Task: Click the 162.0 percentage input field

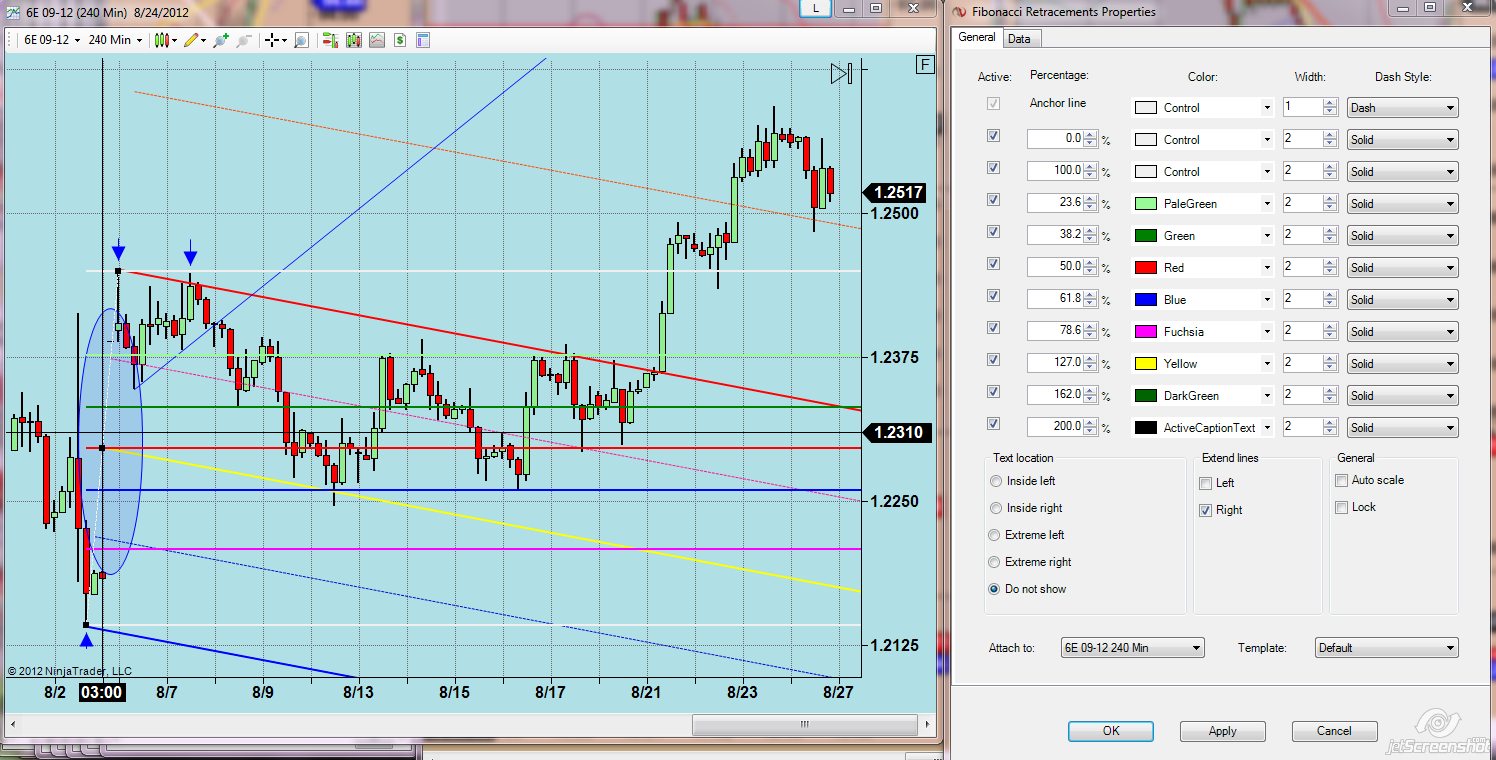Action: pyautogui.click(x=1056, y=395)
